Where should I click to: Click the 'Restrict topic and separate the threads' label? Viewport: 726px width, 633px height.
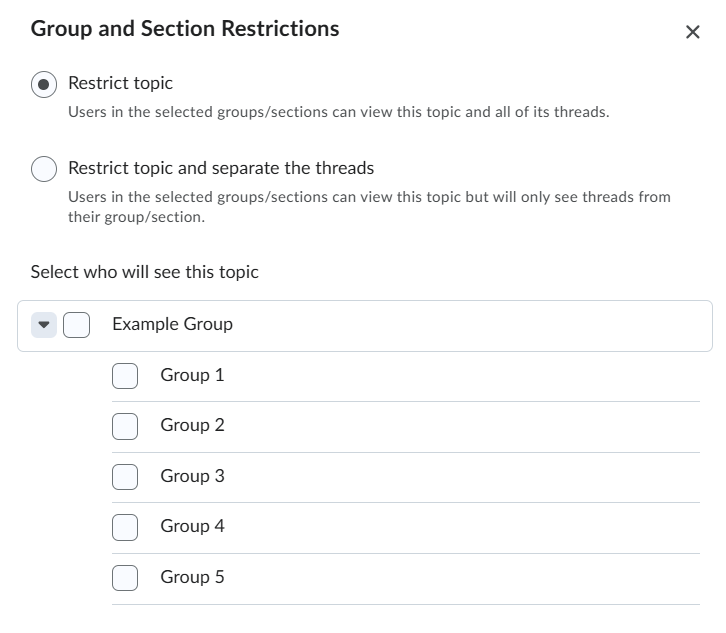(x=221, y=168)
